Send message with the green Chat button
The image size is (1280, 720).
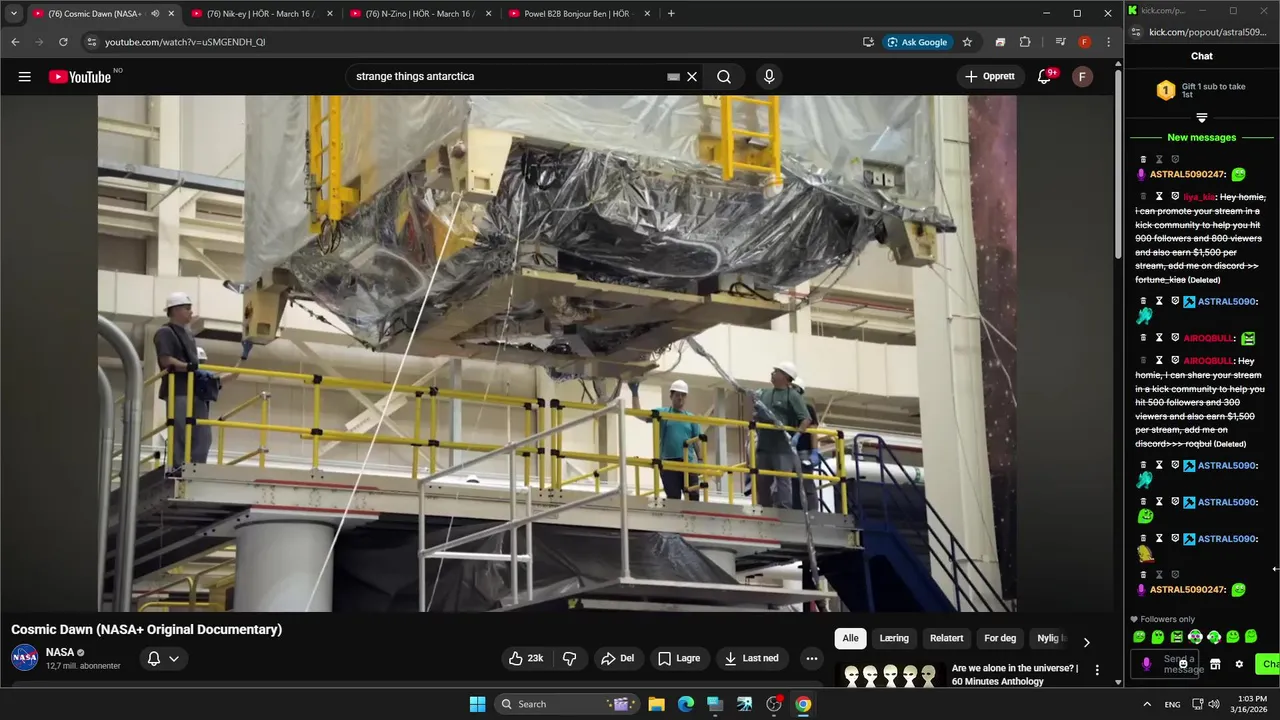pos(1268,664)
